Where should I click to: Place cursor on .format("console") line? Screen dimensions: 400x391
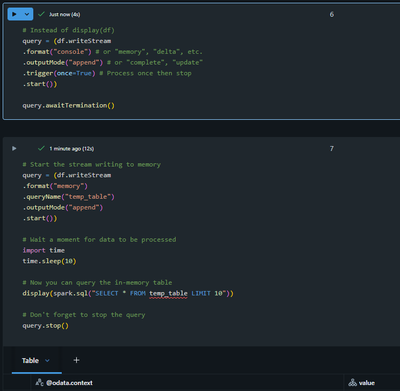[112, 52]
